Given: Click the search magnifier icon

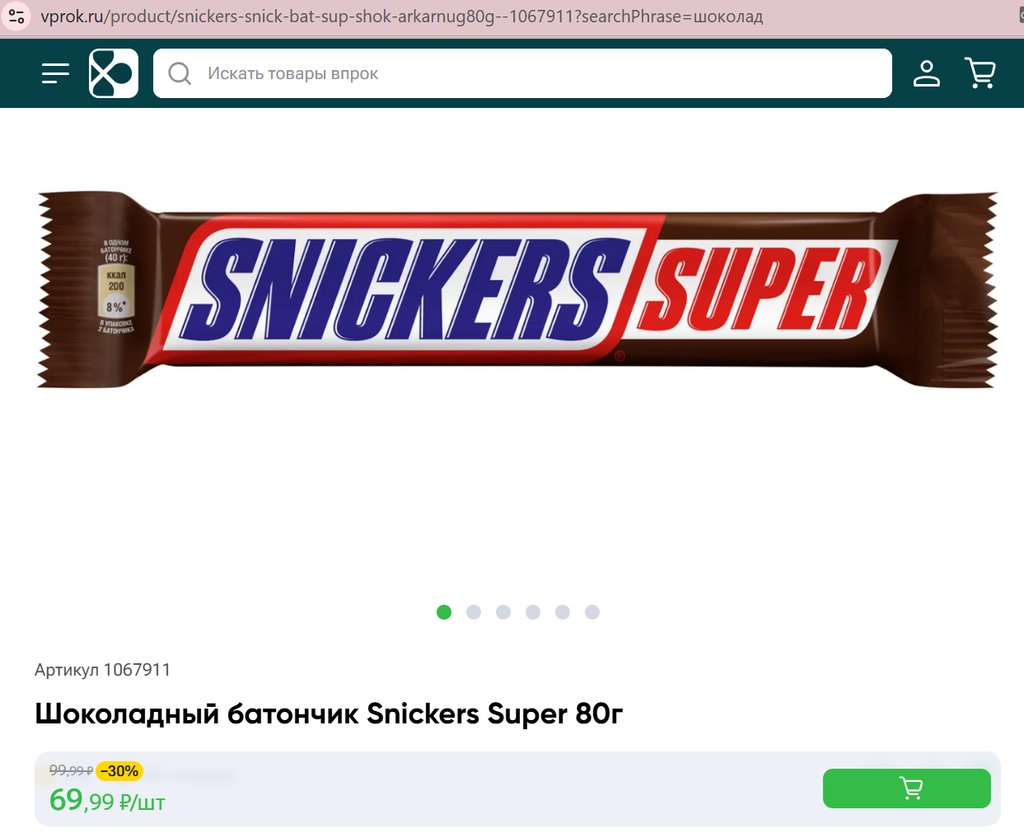Looking at the screenshot, I should click(180, 74).
